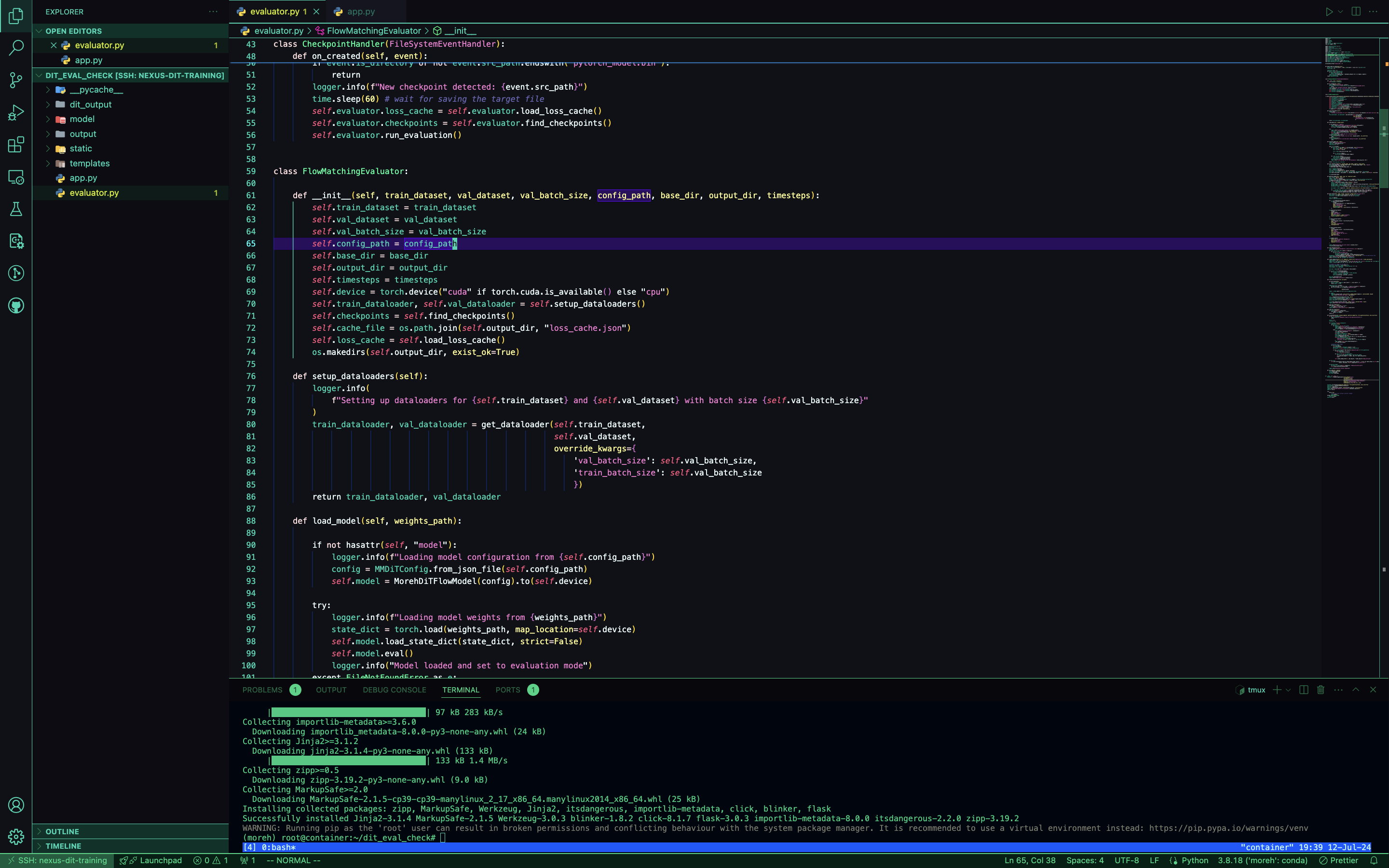Viewport: 1389px width, 868px height.
Task: Open the Source Control view
Action: click(16, 80)
